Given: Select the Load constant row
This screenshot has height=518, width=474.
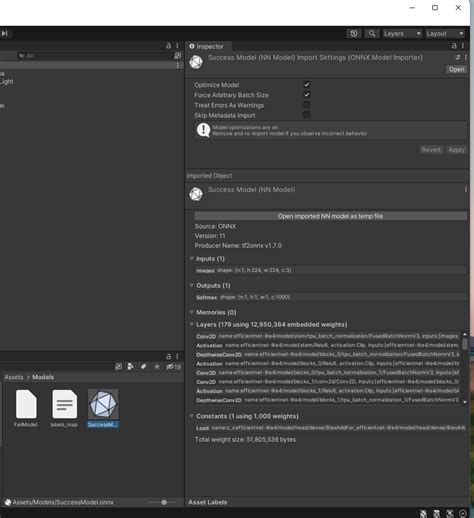Looking at the screenshot, I should [x=330, y=428].
